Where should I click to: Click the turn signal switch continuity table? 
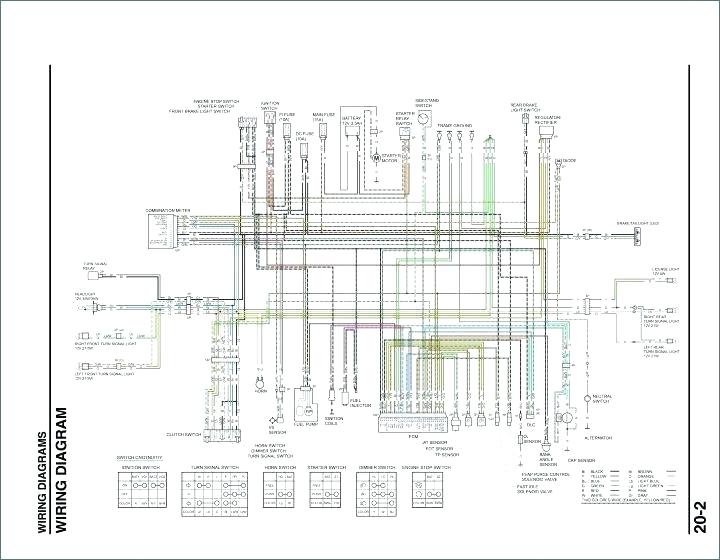point(214,494)
